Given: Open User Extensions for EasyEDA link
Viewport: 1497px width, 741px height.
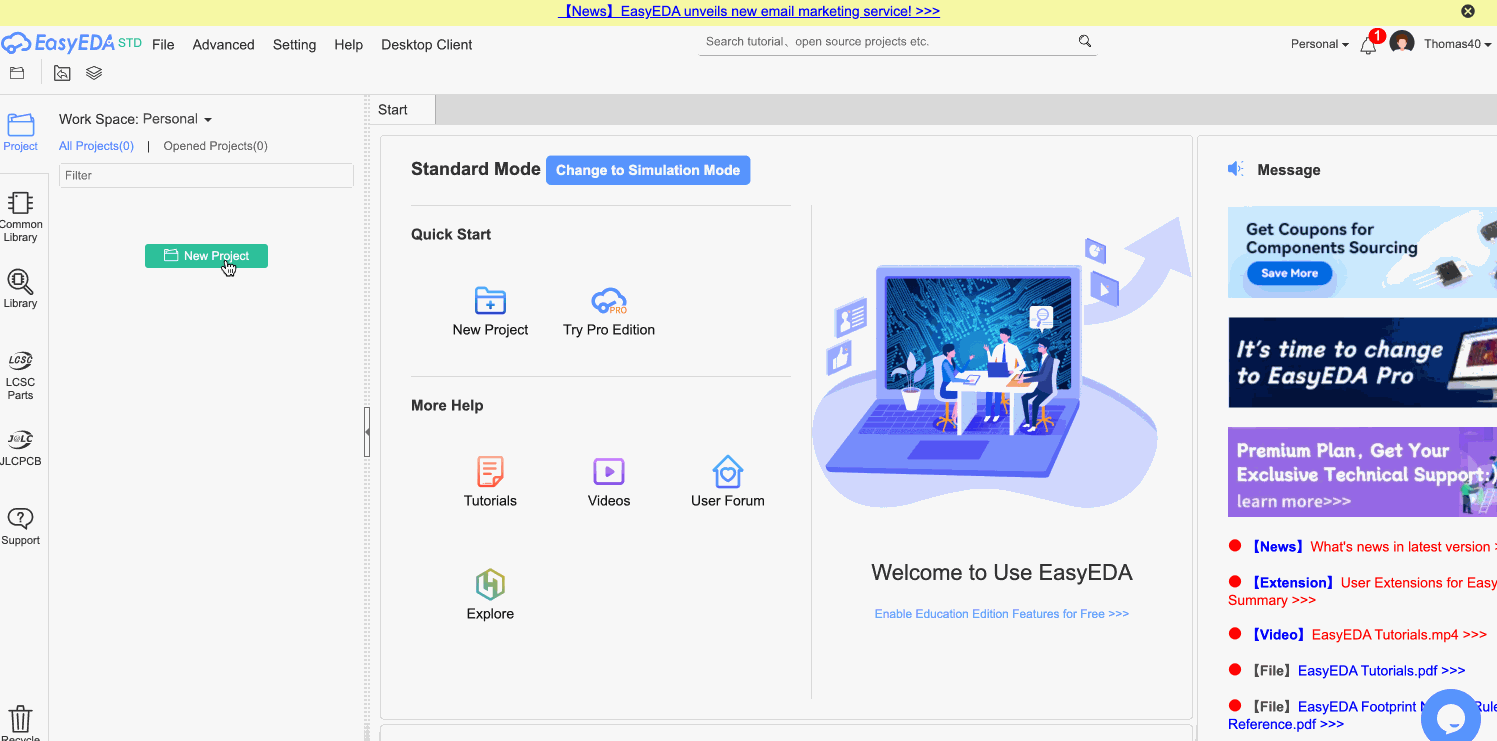Looking at the screenshot, I should 1362,591.
